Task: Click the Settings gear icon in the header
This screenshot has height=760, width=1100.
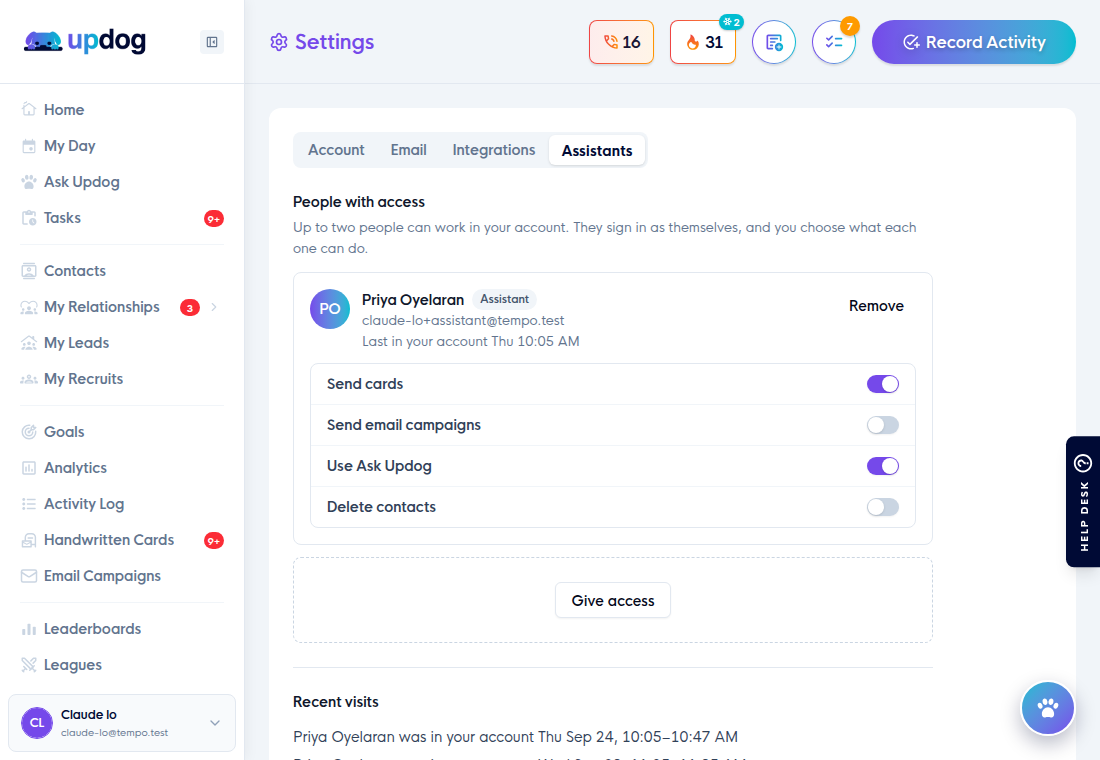Action: point(279,42)
